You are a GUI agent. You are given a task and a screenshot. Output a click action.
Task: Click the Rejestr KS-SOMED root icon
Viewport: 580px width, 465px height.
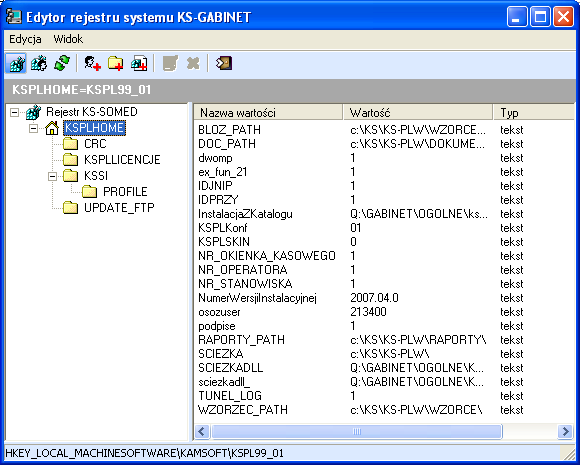pos(33,112)
